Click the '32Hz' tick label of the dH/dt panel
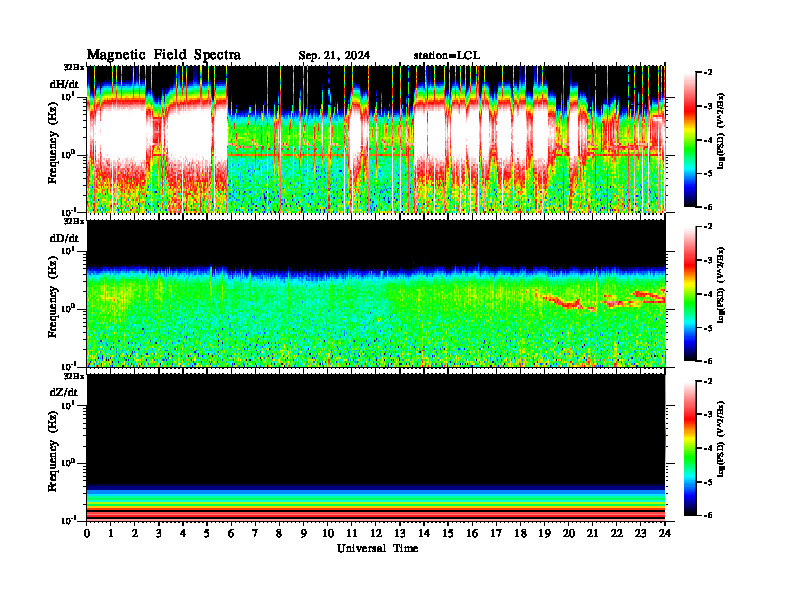This screenshot has width=792, height=612. [x=74, y=67]
